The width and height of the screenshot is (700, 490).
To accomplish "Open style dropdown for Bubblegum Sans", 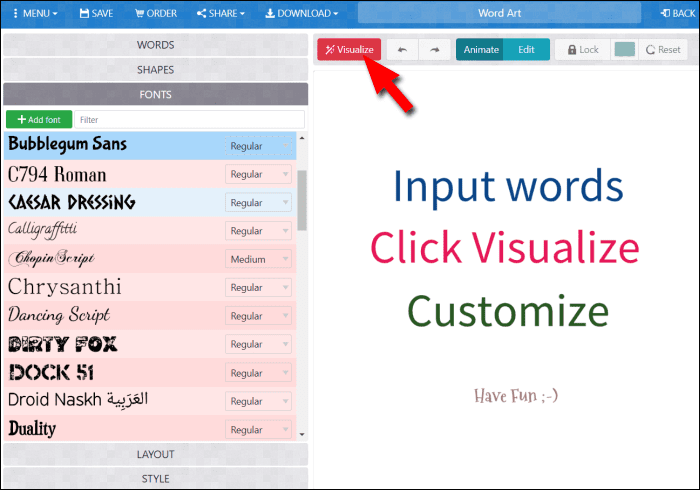I will pyautogui.click(x=259, y=146).
